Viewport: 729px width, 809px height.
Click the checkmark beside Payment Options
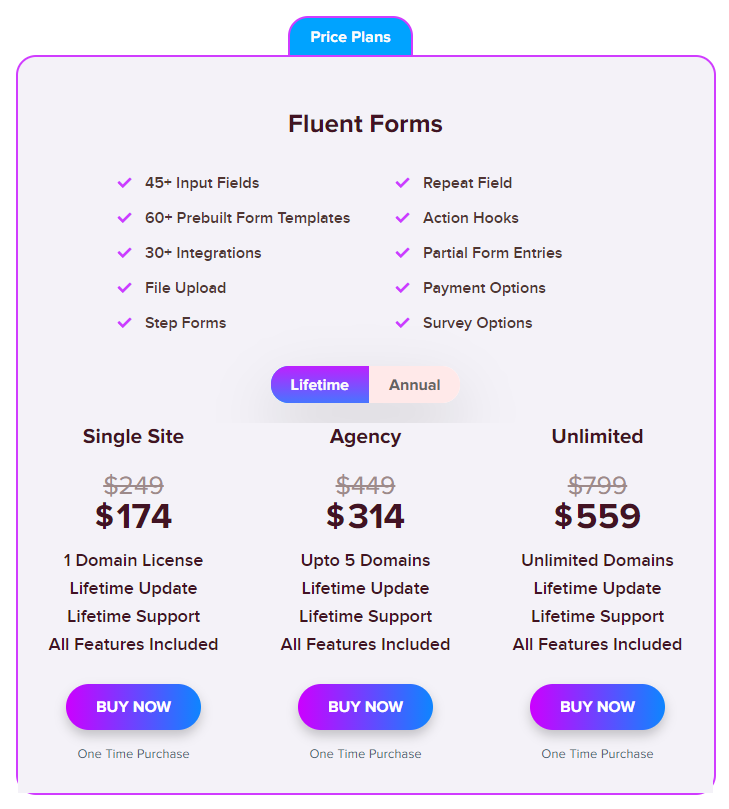[402, 288]
